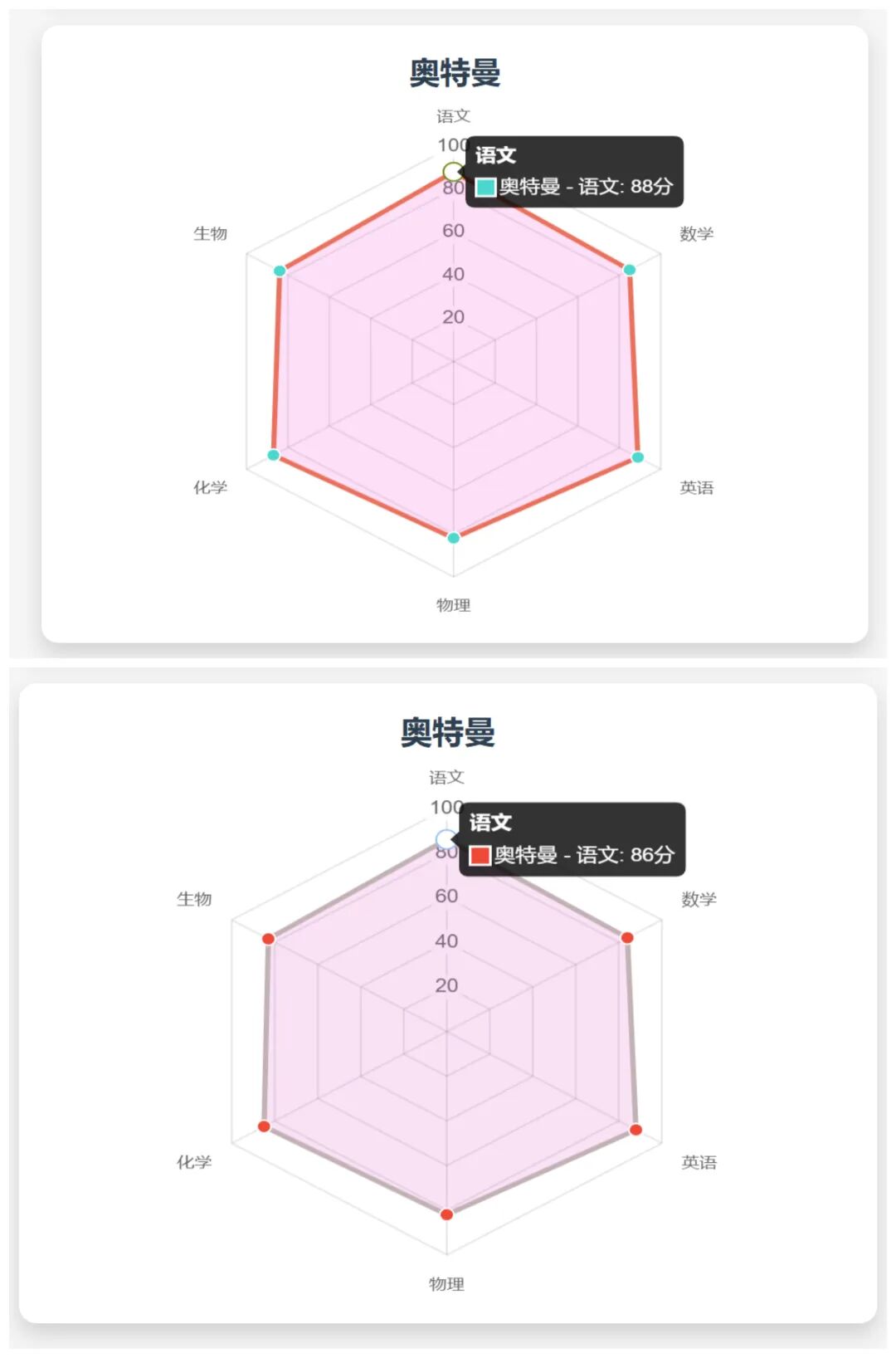896x1358 pixels.
Task: Click the hollow 语文 point beside 88分 tooltip
Action: (452, 173)
